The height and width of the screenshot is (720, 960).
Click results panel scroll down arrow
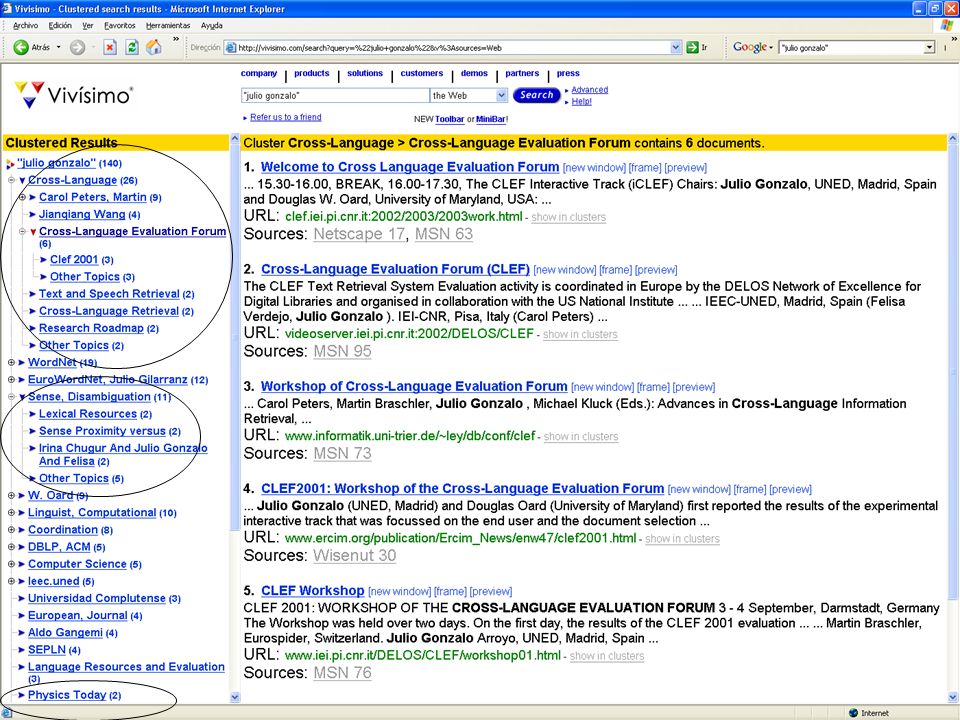pyautogui.click(x=952, y=697)
